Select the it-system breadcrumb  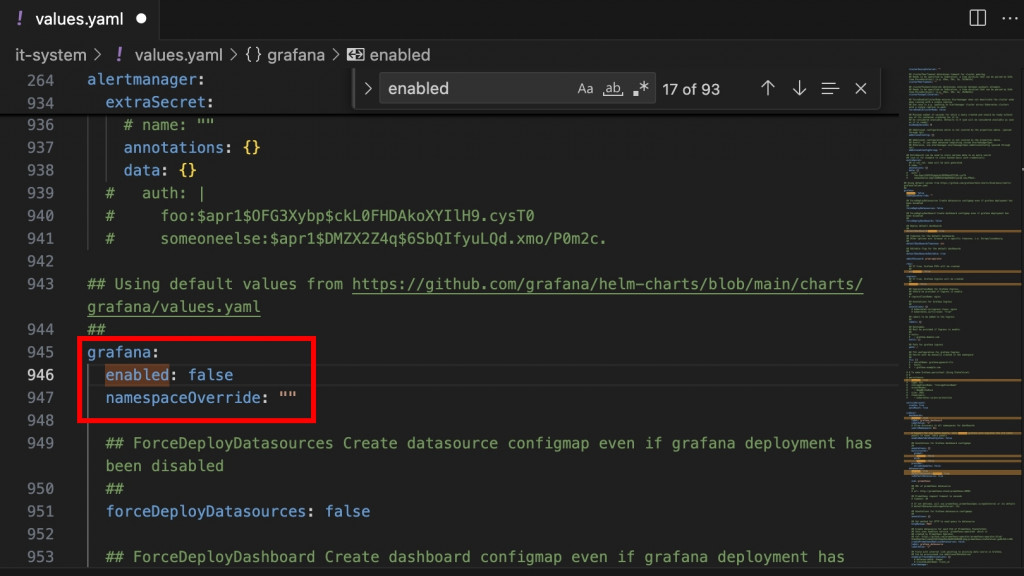pos(51,55)
